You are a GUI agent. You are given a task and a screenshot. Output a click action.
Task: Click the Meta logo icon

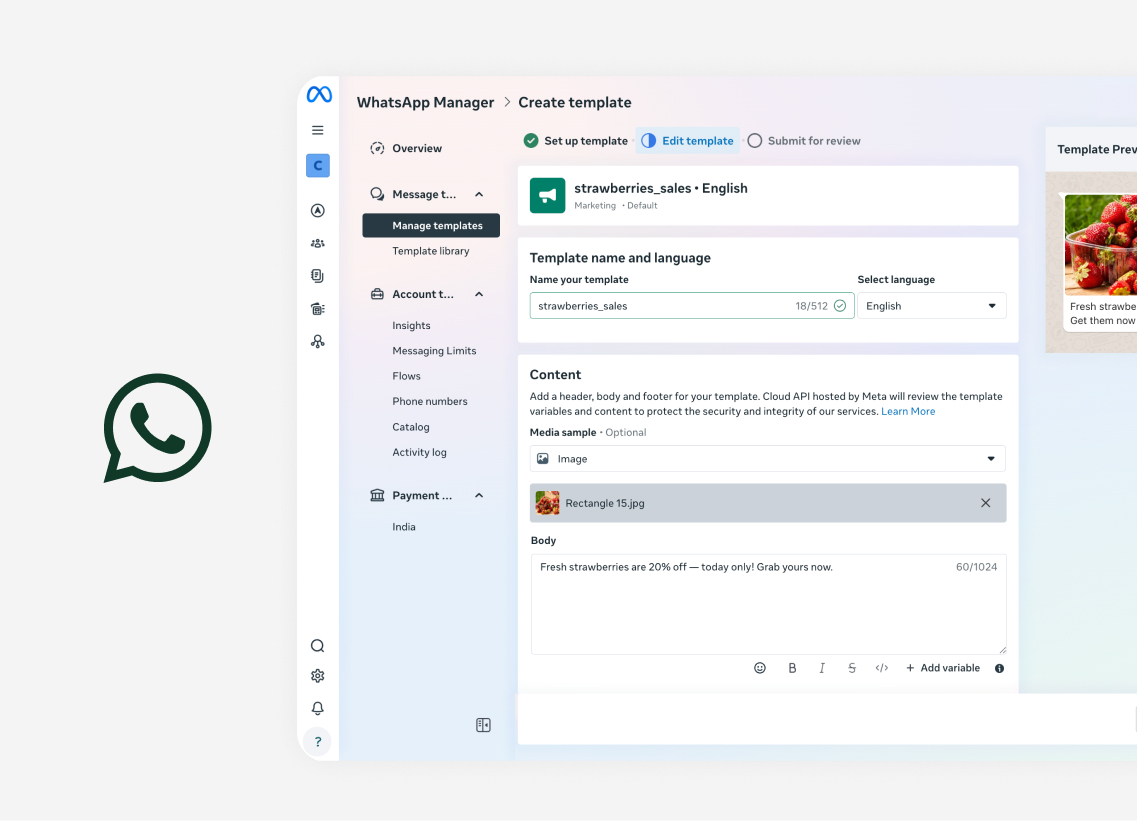[x=319, y=95]
